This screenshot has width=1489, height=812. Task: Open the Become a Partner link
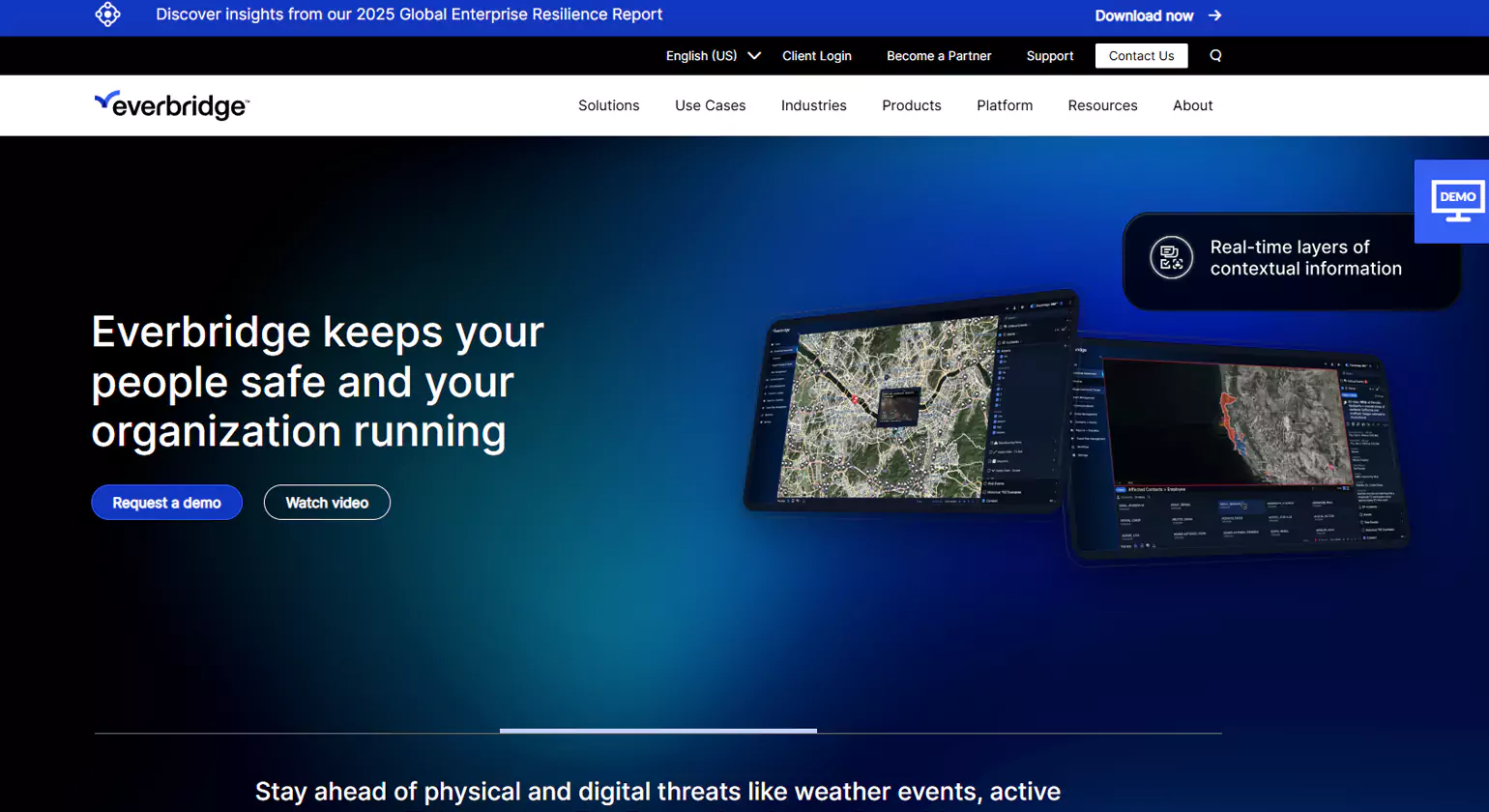click(939, 56)
